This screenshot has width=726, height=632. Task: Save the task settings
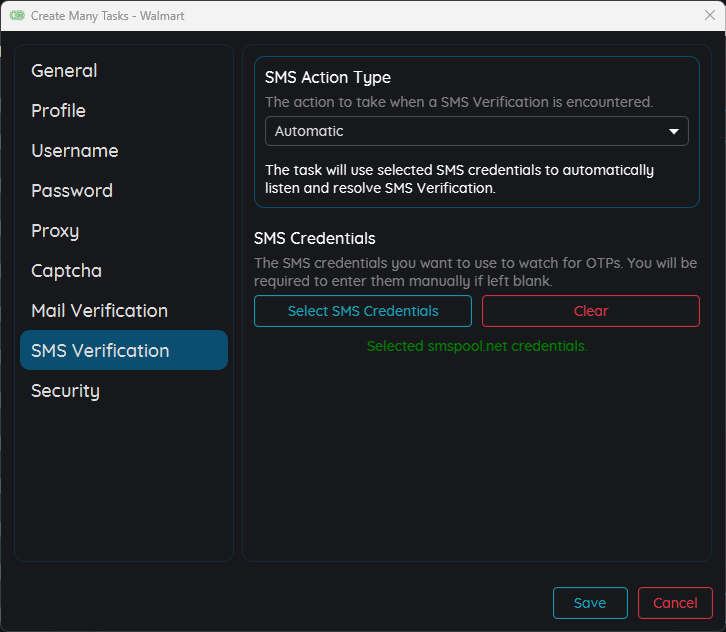[589, 603]
